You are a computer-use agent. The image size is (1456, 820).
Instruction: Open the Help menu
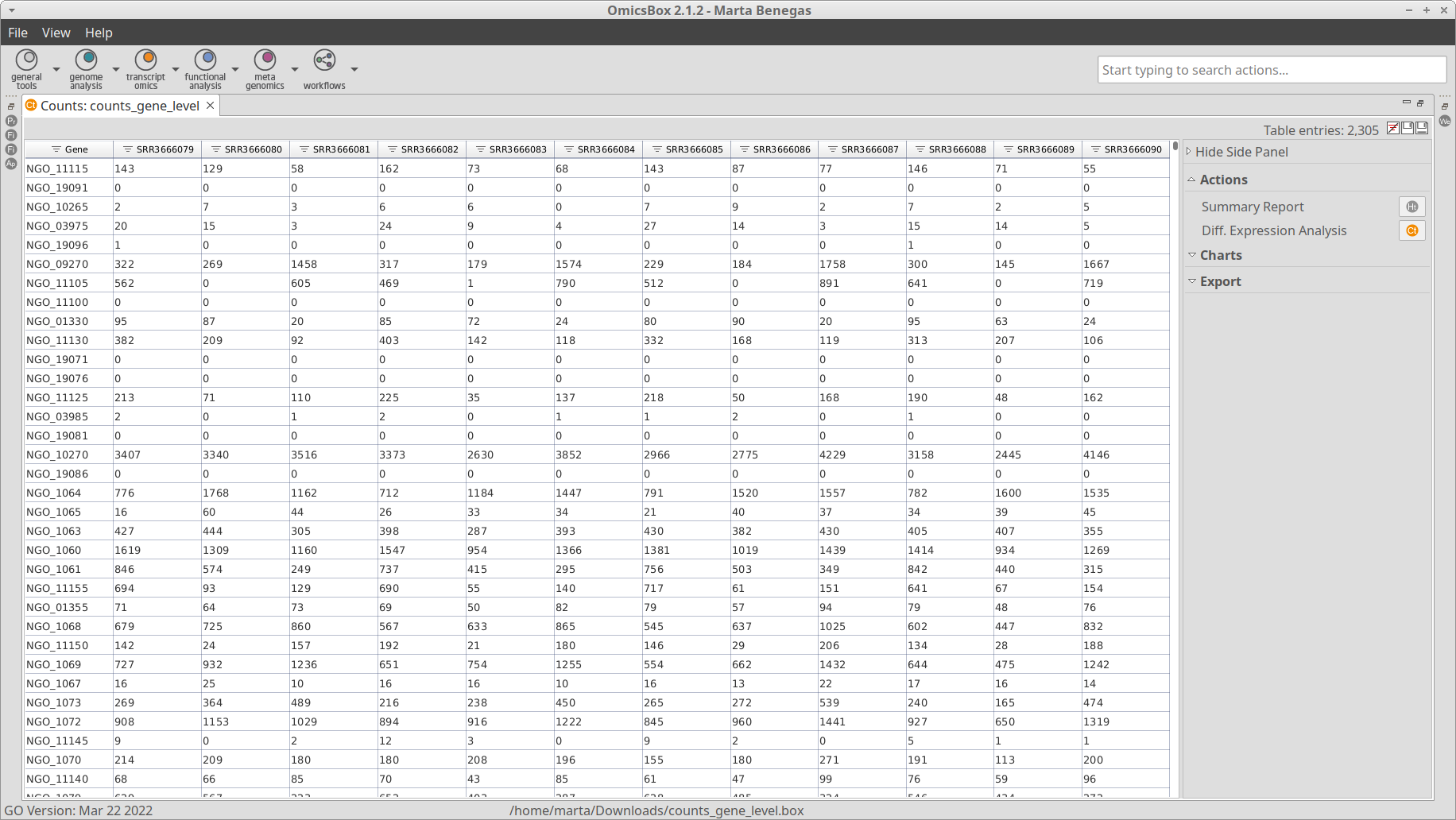99,33
